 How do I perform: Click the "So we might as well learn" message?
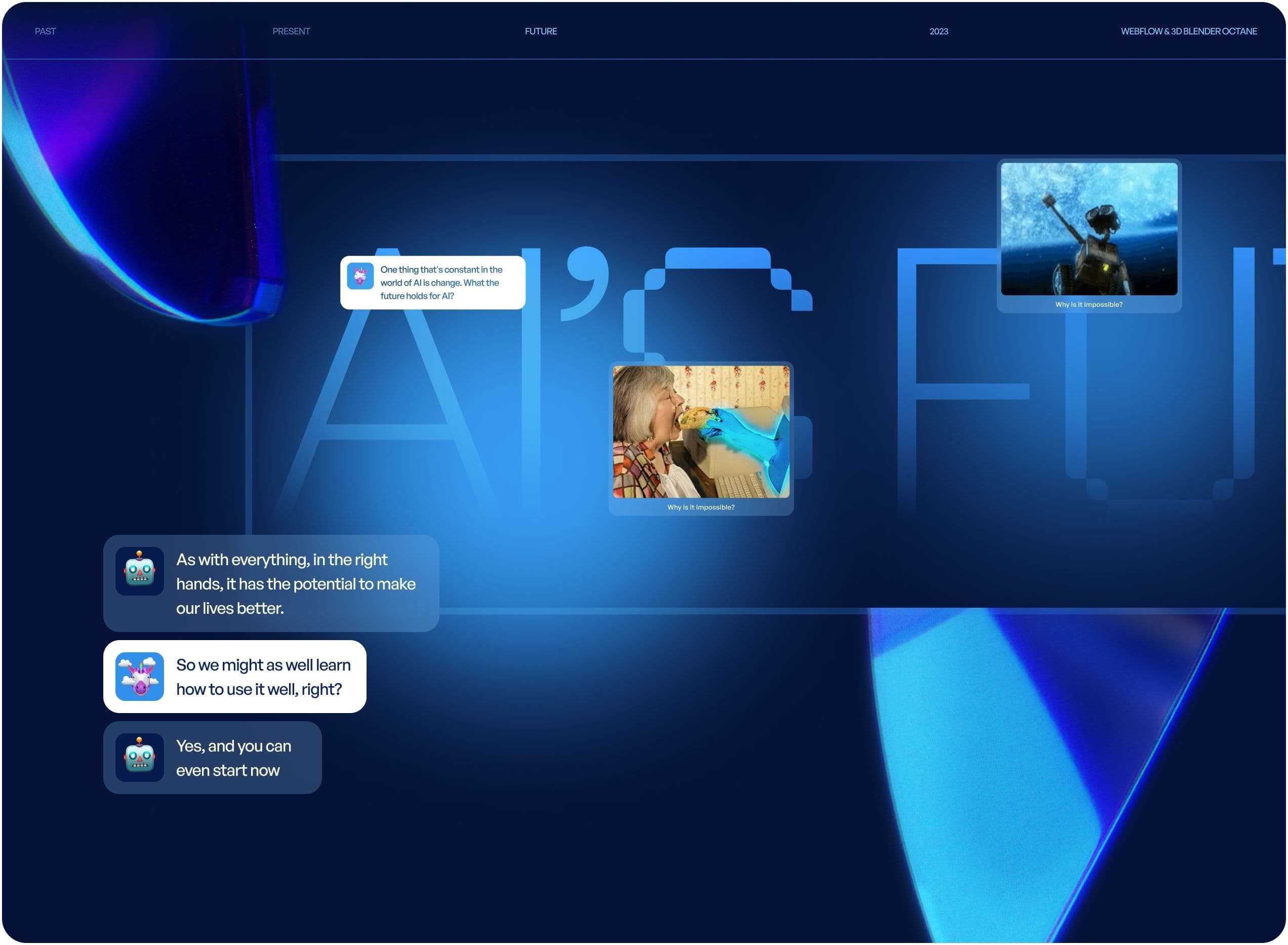[x=263, y=677]
